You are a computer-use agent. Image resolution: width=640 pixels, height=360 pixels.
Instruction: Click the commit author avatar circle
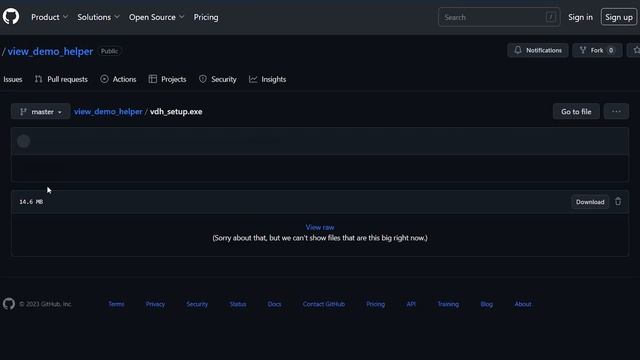coord(24,141)
